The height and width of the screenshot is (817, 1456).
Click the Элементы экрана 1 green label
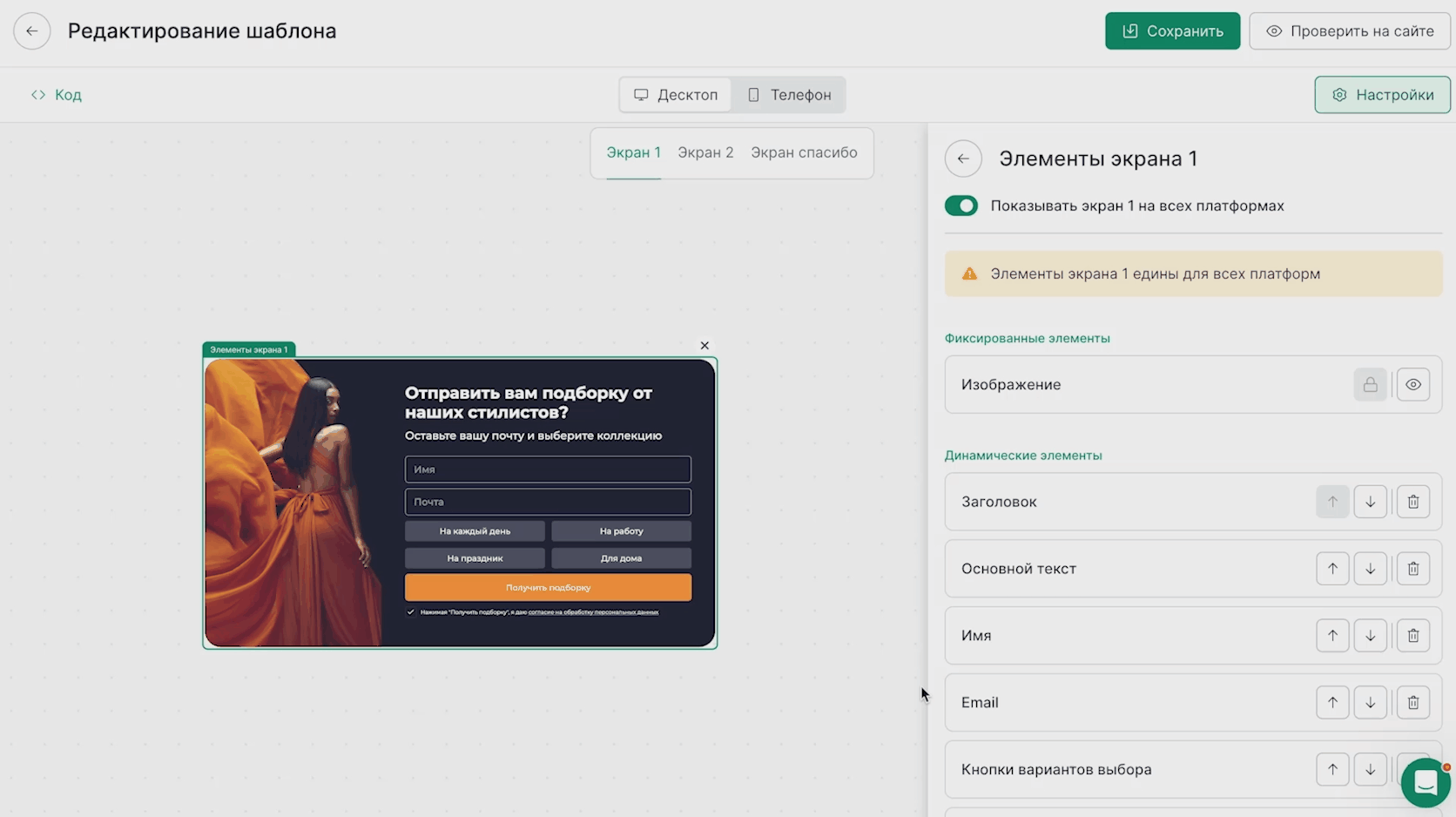249,349
